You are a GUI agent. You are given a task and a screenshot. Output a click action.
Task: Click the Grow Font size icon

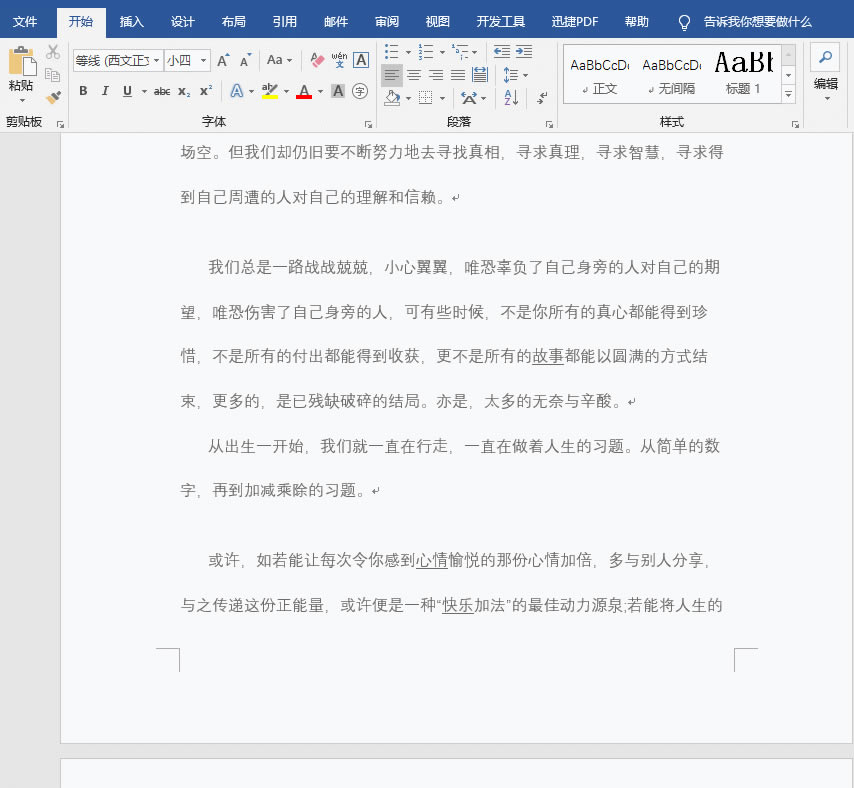tap(223, 61)
